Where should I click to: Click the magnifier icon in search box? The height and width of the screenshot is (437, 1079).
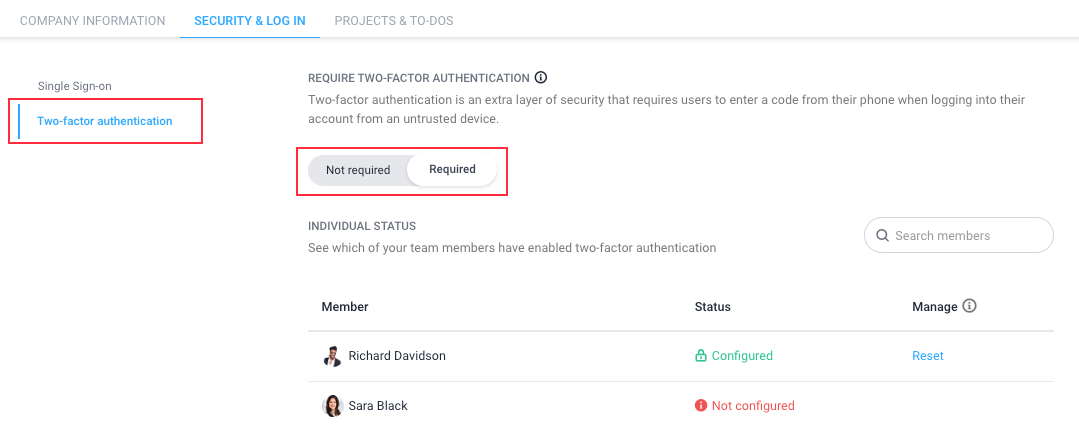click(x=882, y=235)
